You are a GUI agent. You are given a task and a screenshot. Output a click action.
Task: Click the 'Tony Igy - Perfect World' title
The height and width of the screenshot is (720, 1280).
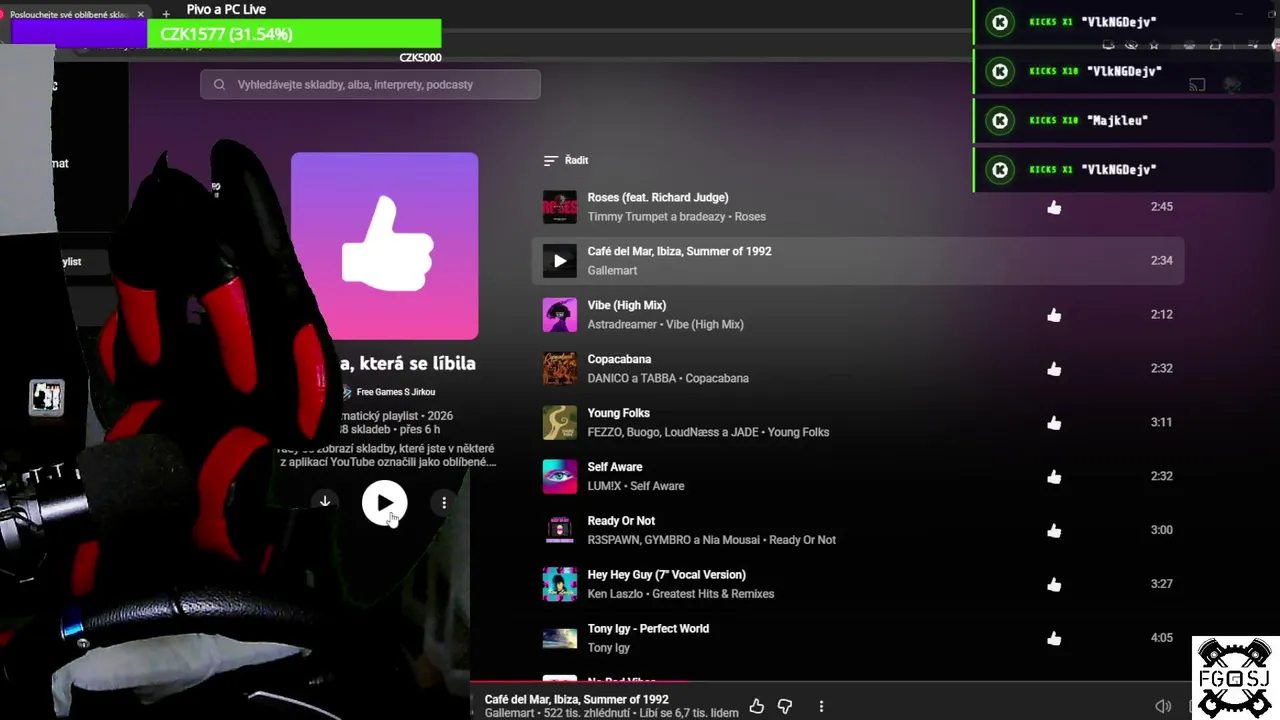pyautogui.click(x=649, y=630)
